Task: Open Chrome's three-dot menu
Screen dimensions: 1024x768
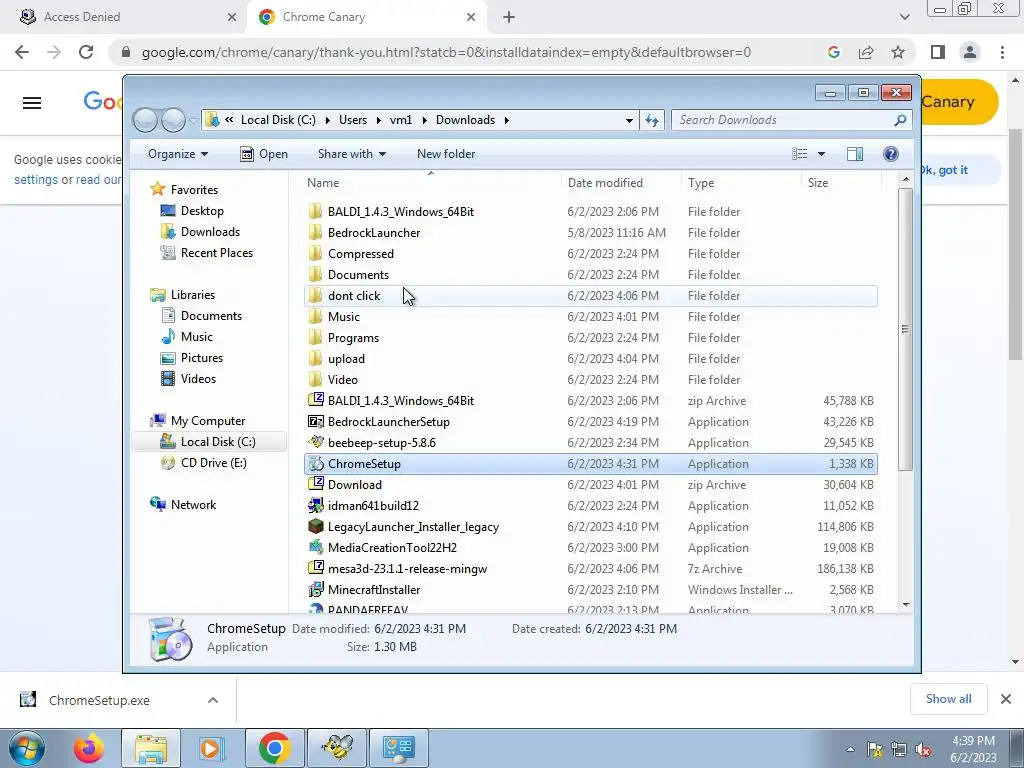Action: click(1002, 52)
